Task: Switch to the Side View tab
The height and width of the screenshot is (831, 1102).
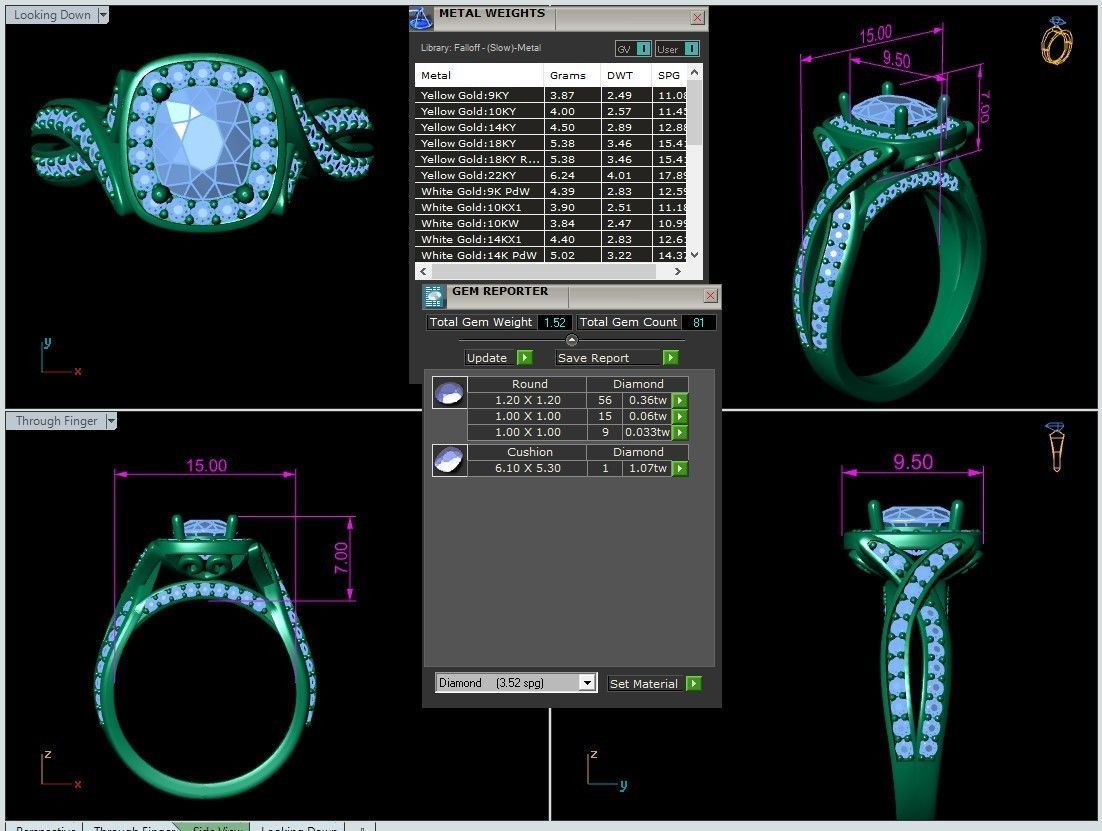Action: tap(216, 827)
